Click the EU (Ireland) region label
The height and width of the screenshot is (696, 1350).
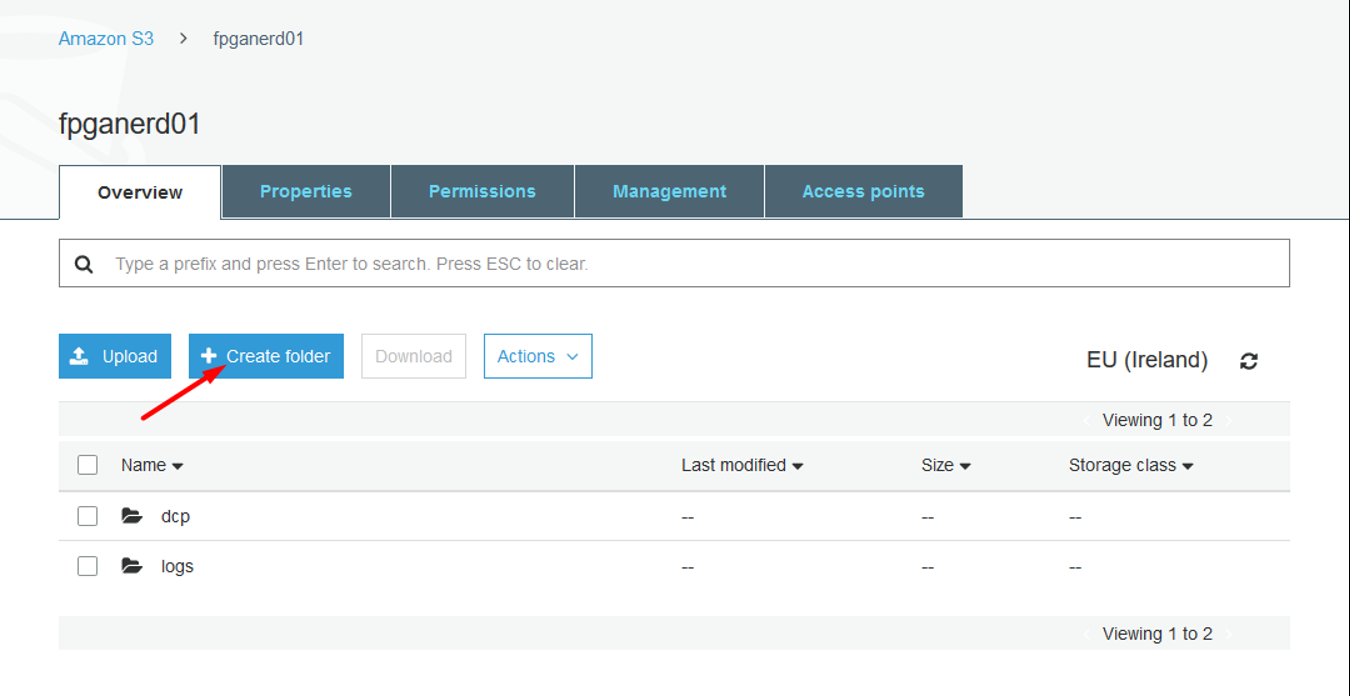pyautogui.click(x=1147, y=360)
